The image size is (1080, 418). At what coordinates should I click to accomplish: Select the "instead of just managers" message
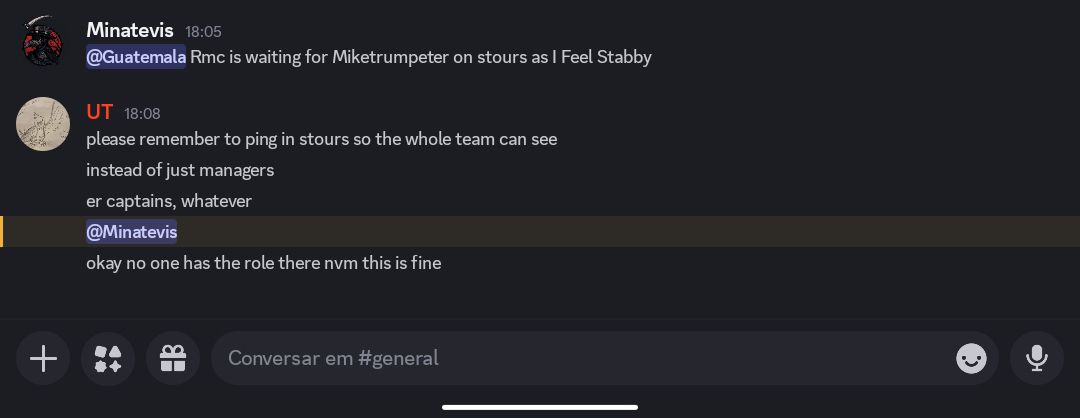(180, 170)
